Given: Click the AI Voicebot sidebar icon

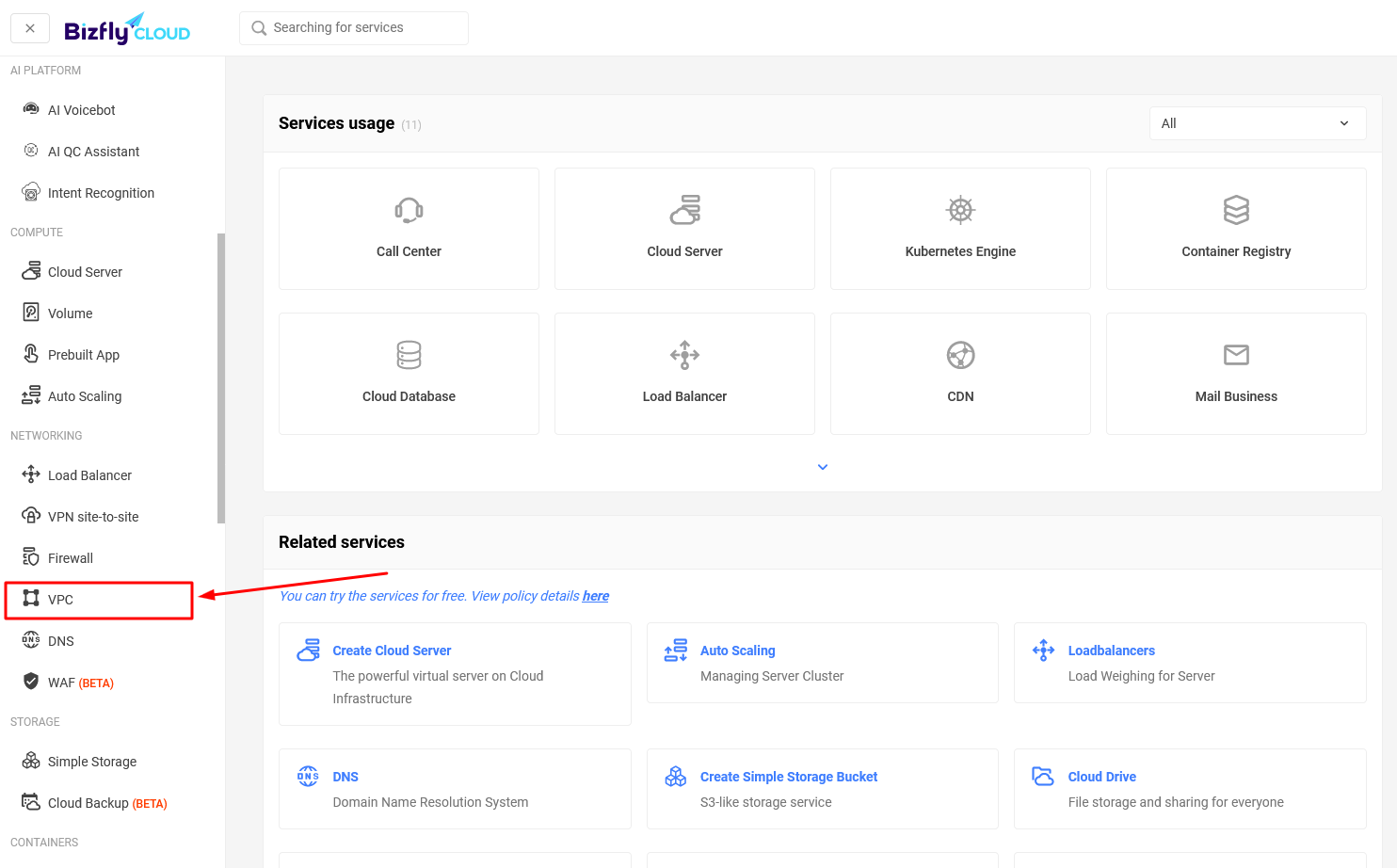Looking at the screenshot, I should point(31,109).
